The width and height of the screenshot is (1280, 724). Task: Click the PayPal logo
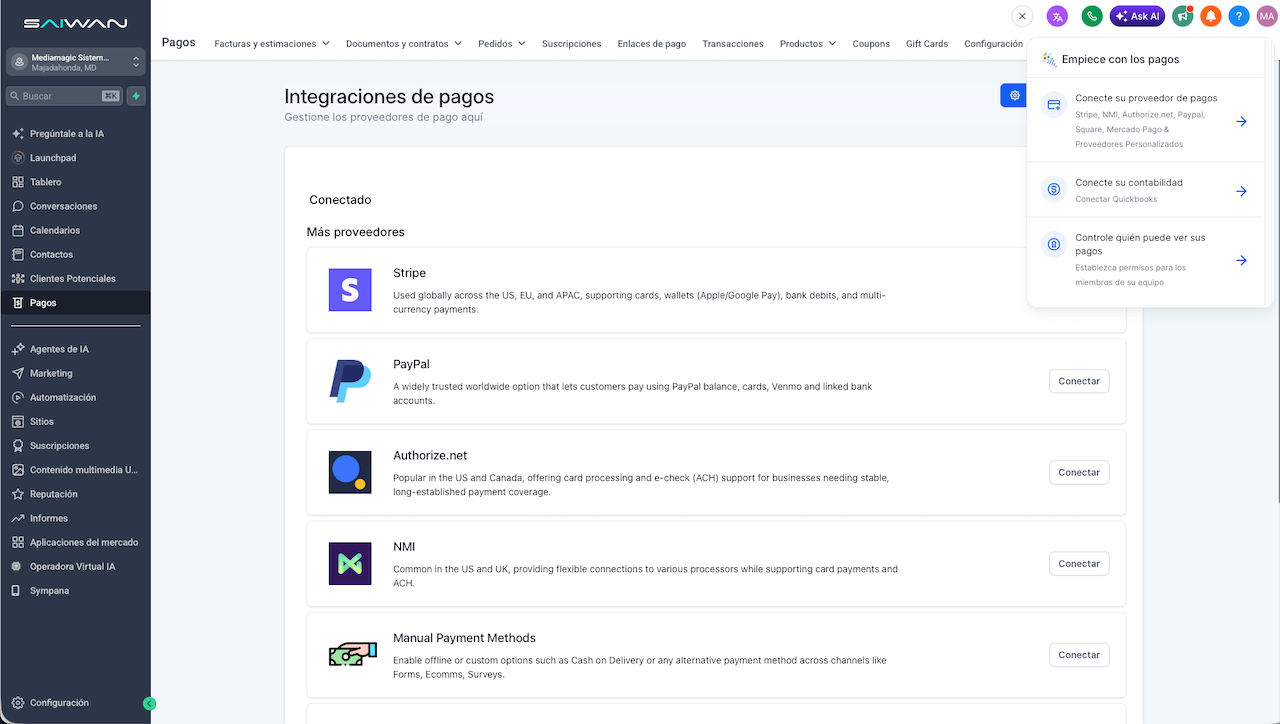(350, 381)
